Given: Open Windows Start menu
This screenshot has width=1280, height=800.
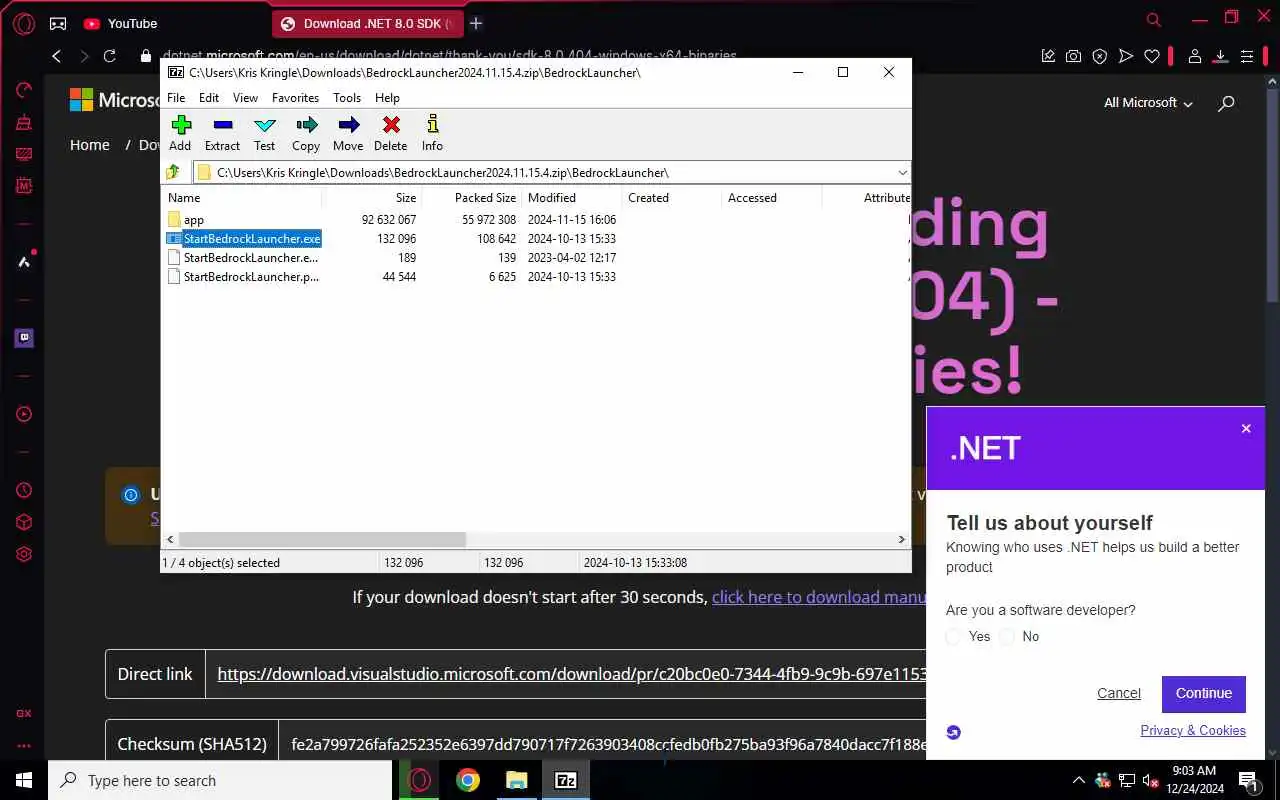Looking at the screenshot, I should (x=24, y=781).
